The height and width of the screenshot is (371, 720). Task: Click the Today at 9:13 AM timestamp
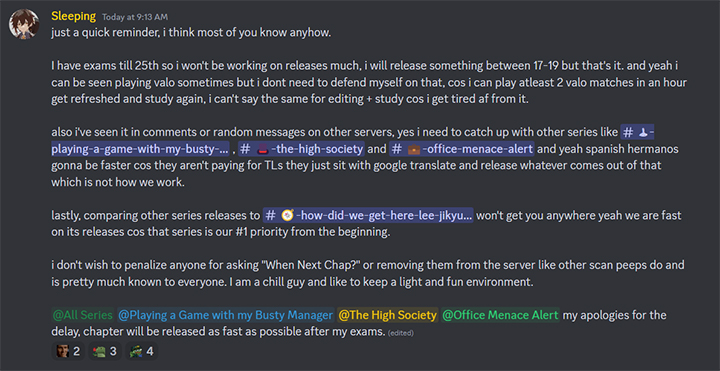tap(135, 17)
